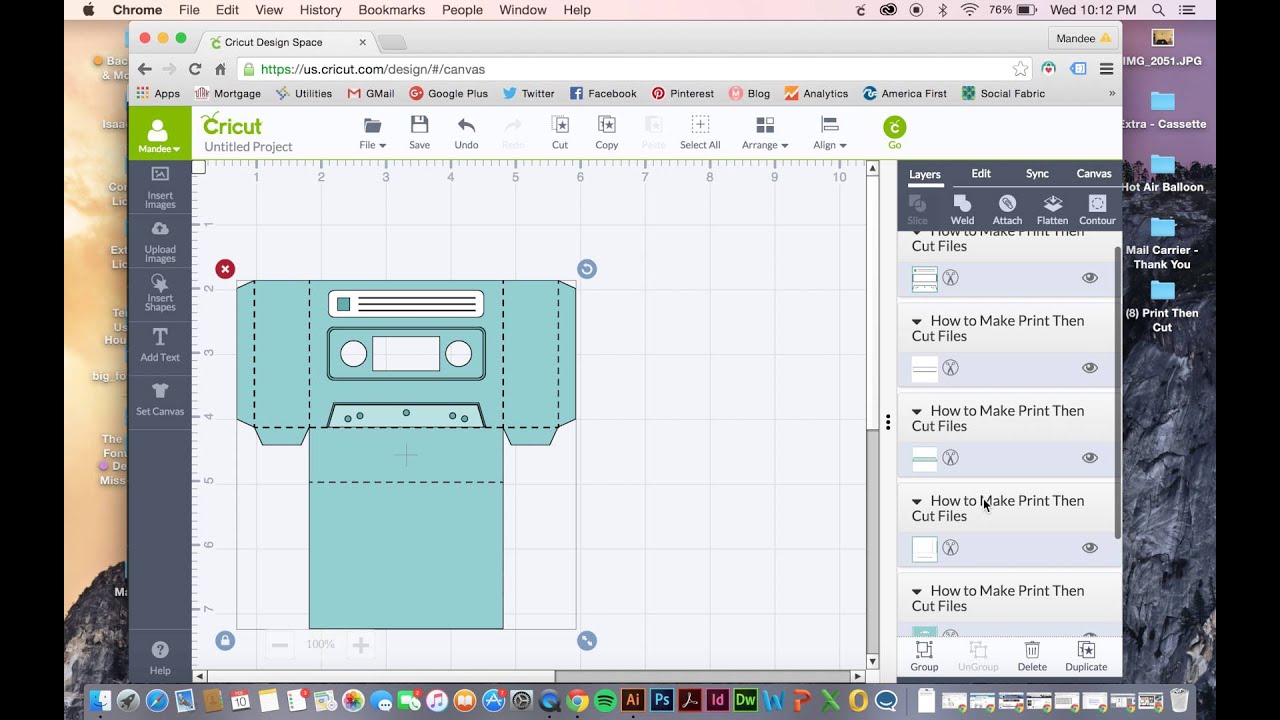Open the America First bookmark
The image size is (1280, 720).
coord(905,93)
